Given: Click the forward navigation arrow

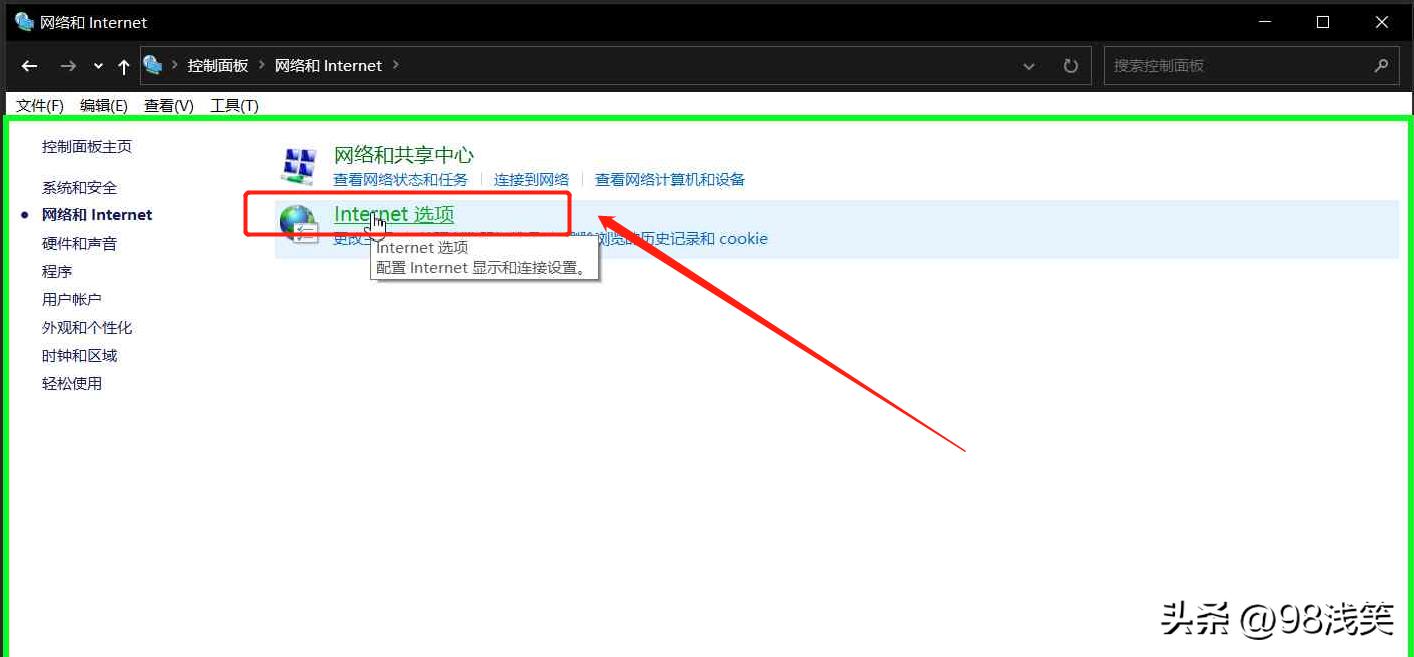Looking at the screenshot, I should (x=67, y=65).
